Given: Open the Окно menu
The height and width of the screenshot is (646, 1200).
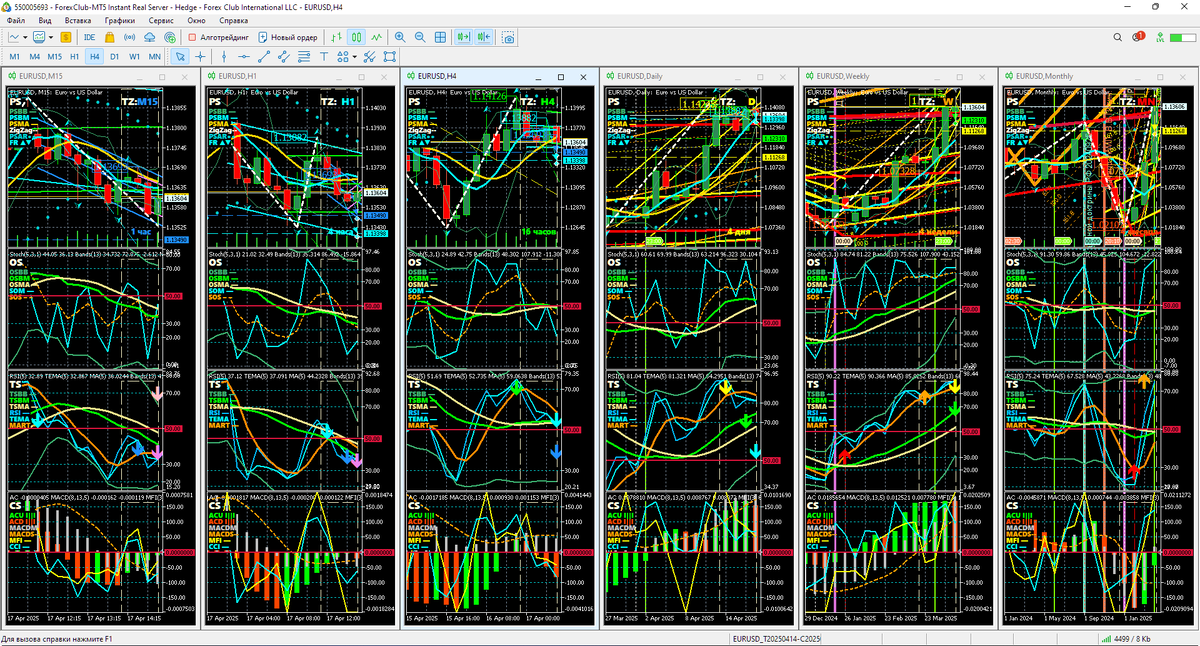Looking at the screenshot, I should coord(197,20).
